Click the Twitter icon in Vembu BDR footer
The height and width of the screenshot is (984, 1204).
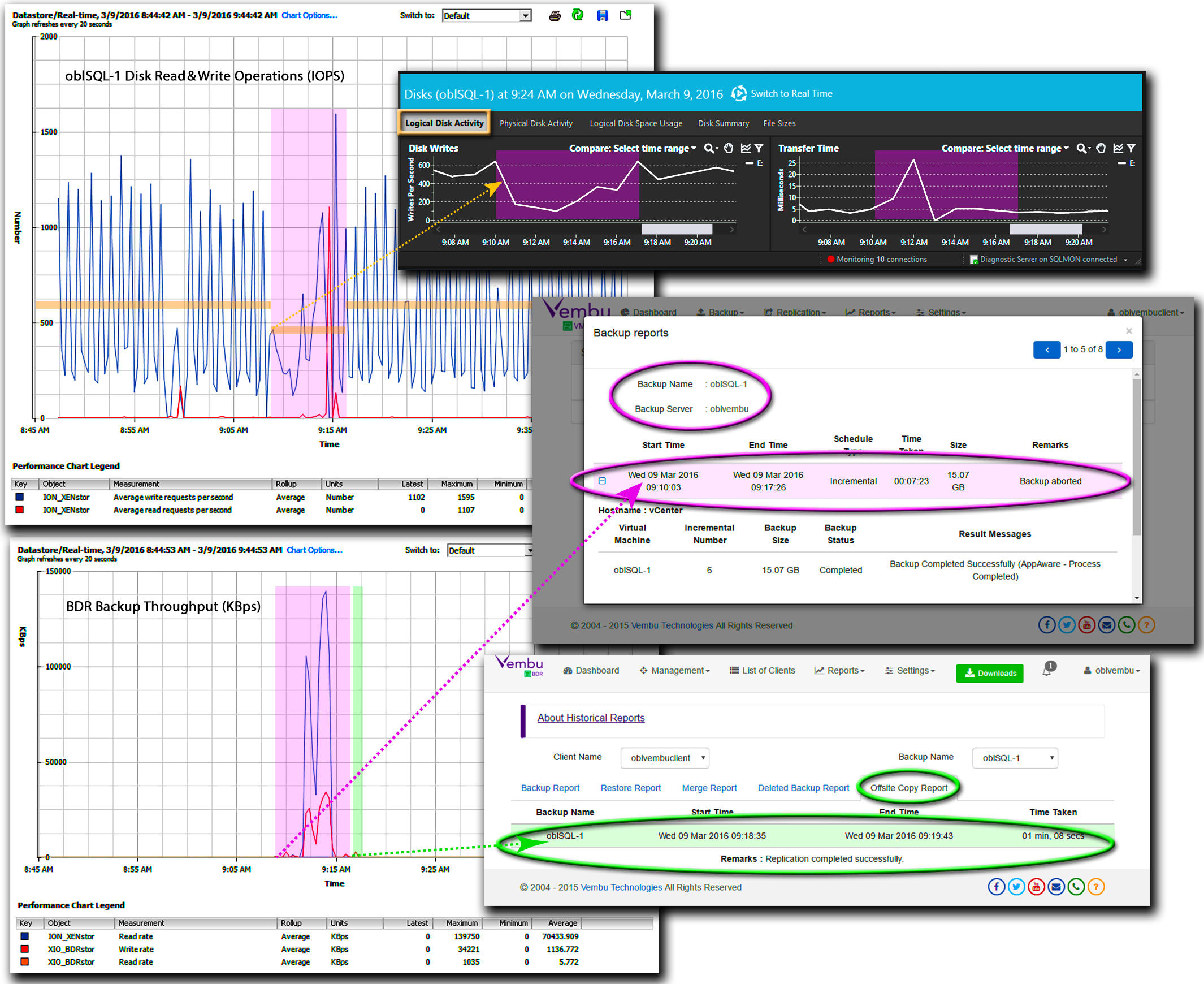[x=1016, y=887]
